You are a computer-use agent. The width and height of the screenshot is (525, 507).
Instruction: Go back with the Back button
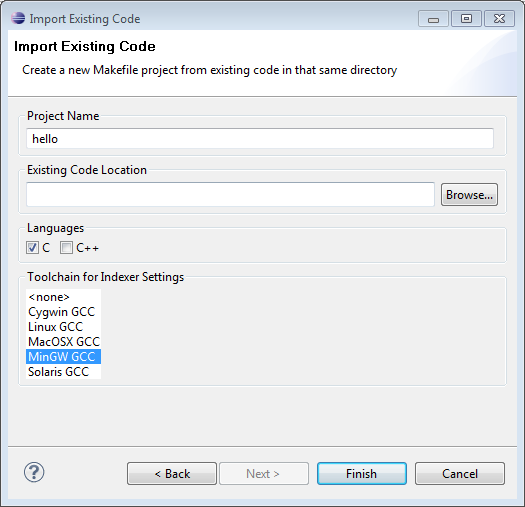tap(172, 474)
